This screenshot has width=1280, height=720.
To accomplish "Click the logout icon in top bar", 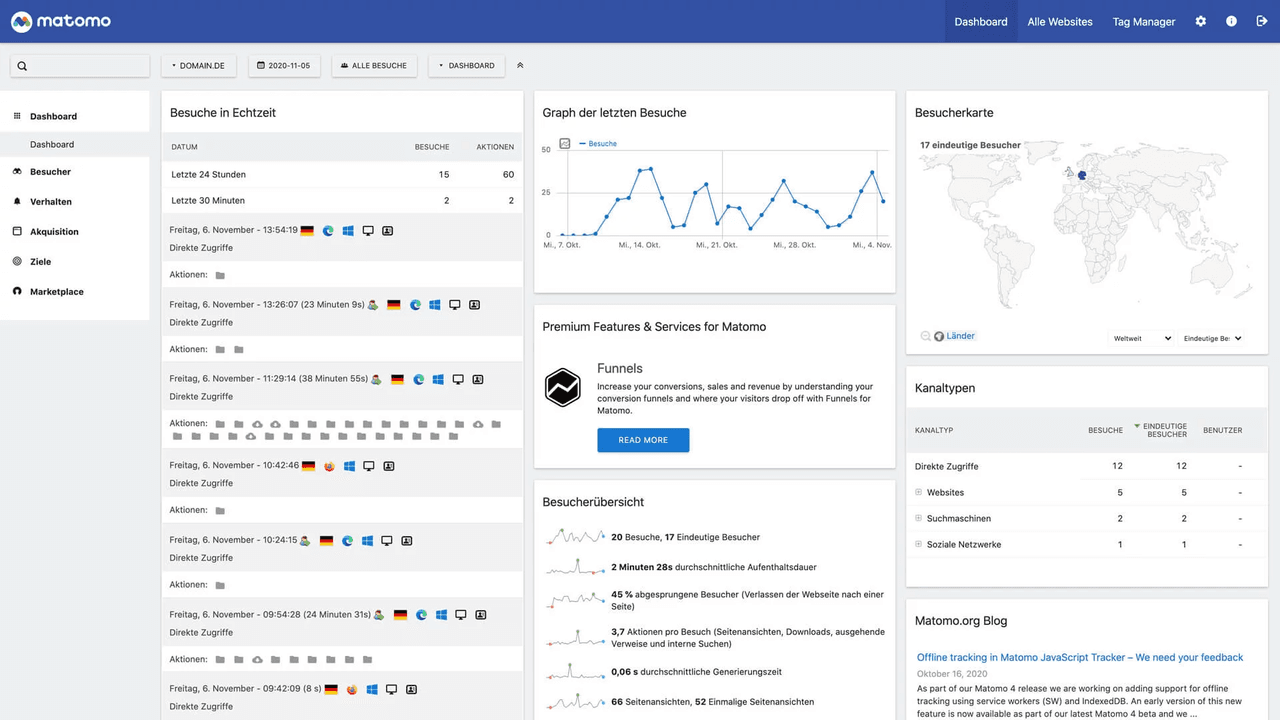I will 1262,21.
